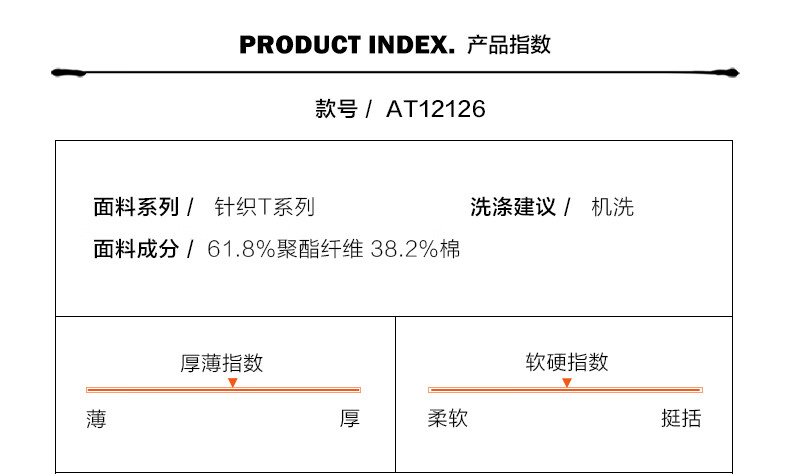This screenshot has height=474, width=790.
Task: Click the 软硬指数 orange slider bar
Action: tap(565, 390)
